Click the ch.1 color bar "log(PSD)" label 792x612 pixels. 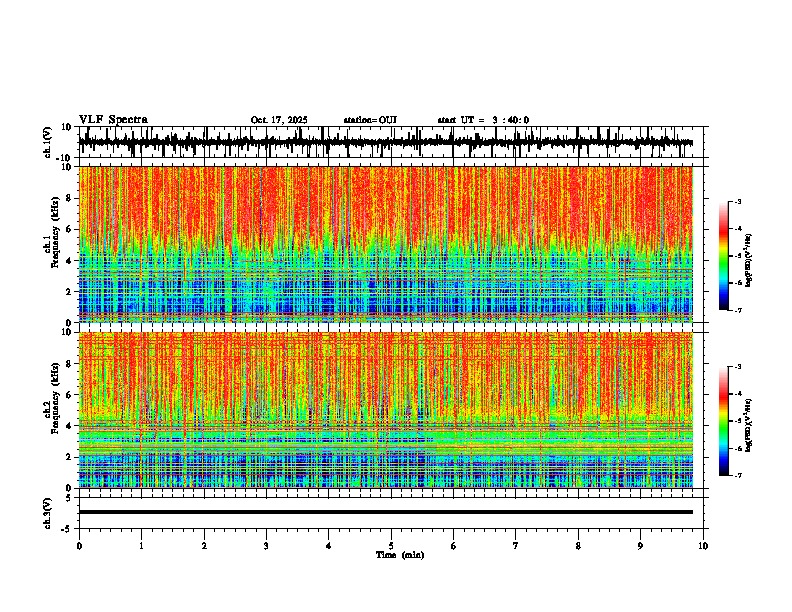pyautogui.click(x=749, y=261)
